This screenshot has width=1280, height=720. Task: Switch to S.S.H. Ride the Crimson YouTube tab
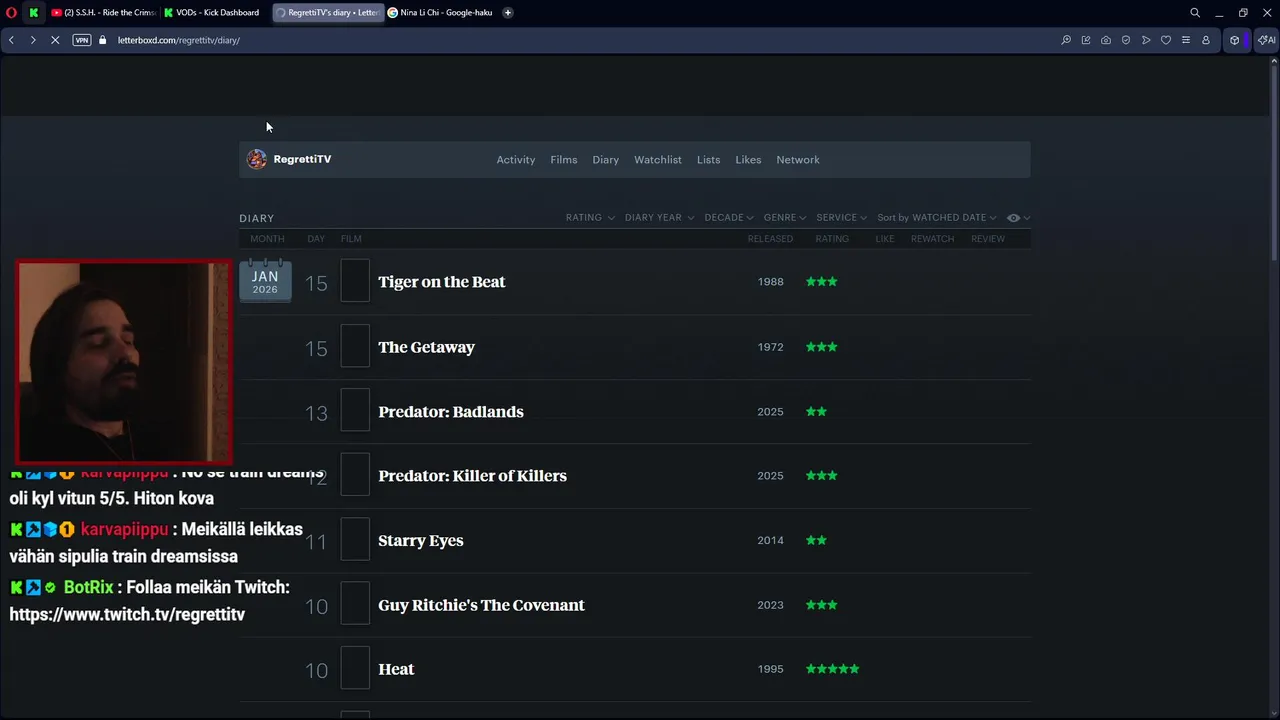[103, 13]
